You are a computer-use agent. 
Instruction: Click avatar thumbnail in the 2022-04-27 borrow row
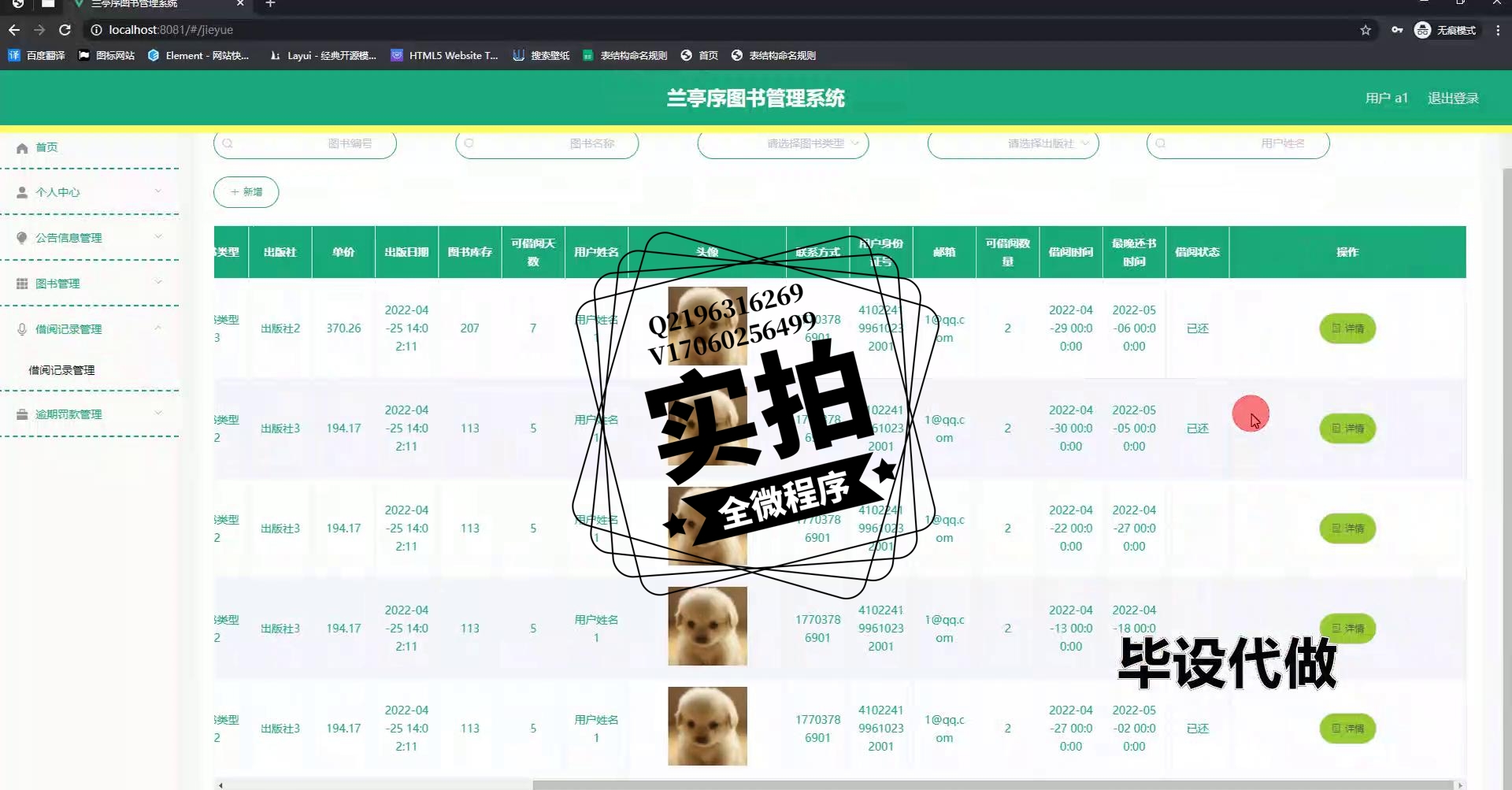click(707, 726)
